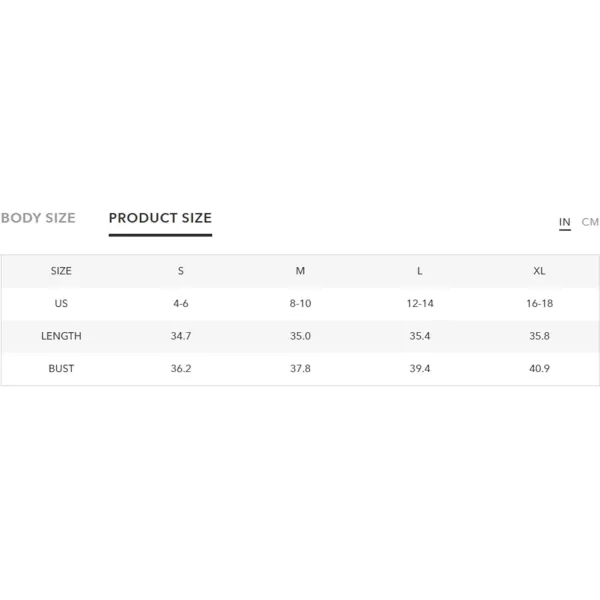Toggle units to IN
This screenshot has height=600, width=600.
(564, 222)
